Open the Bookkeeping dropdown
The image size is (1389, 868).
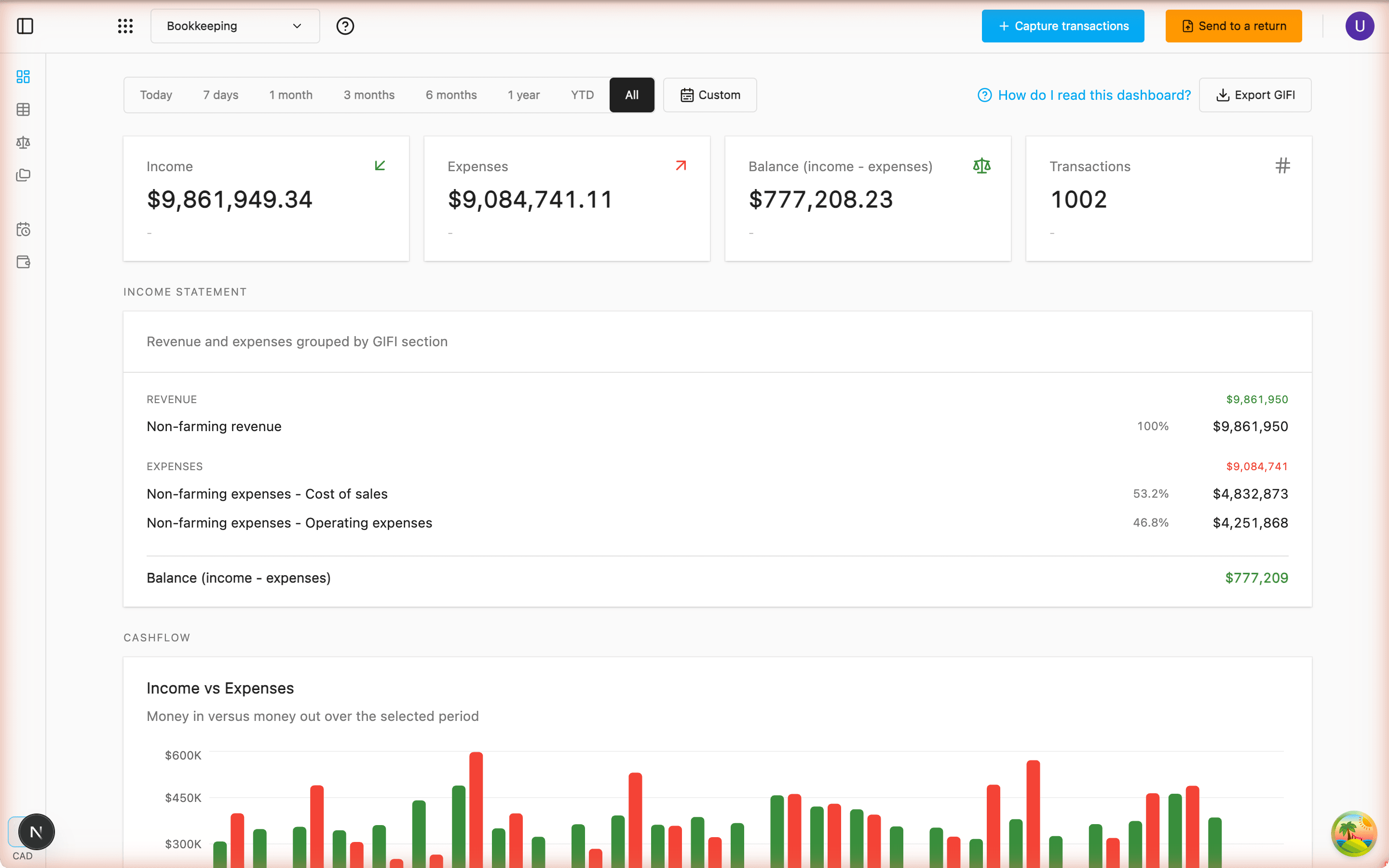(x=235, y=26)
